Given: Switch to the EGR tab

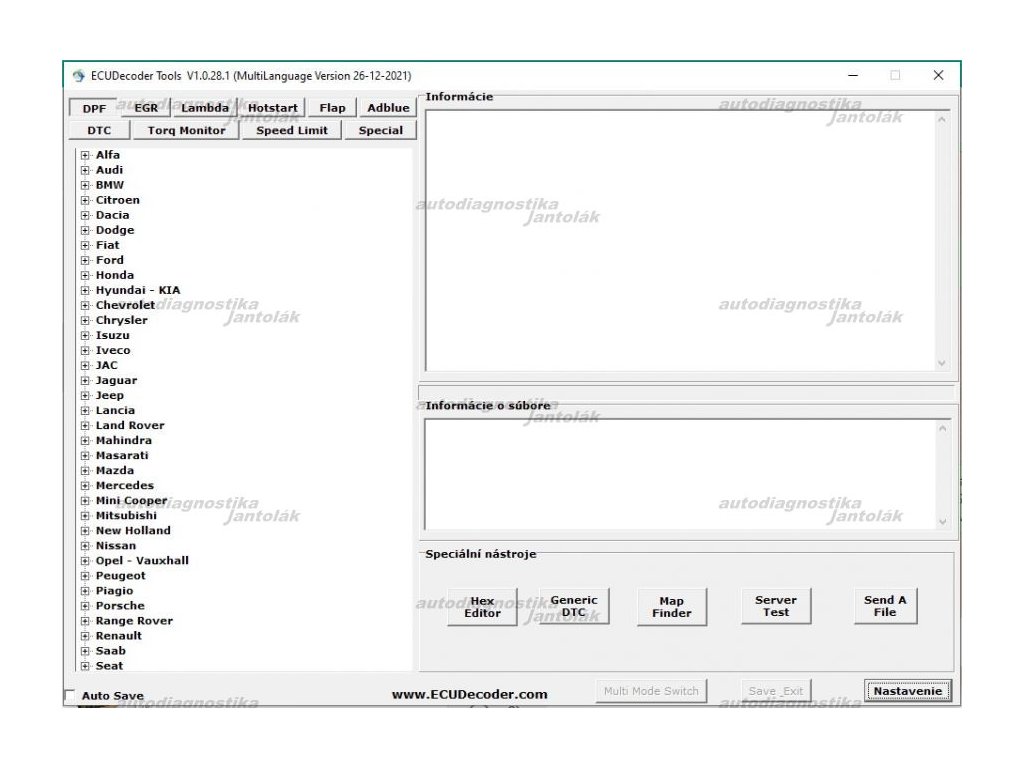Looking at the screenshot, I should [146, 108].
